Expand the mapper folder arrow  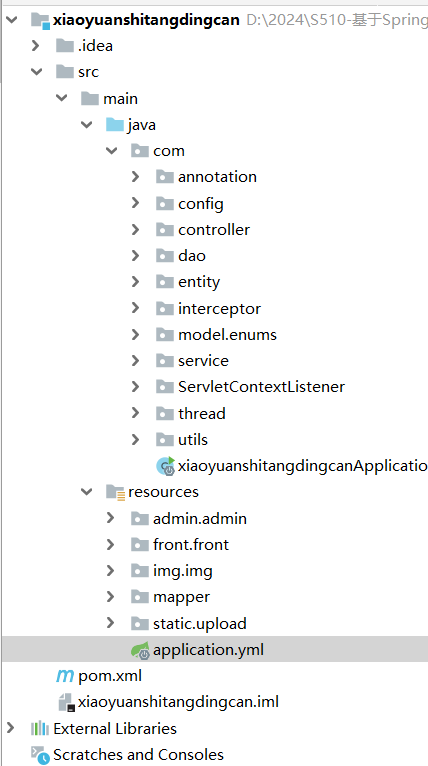(110, 596)
